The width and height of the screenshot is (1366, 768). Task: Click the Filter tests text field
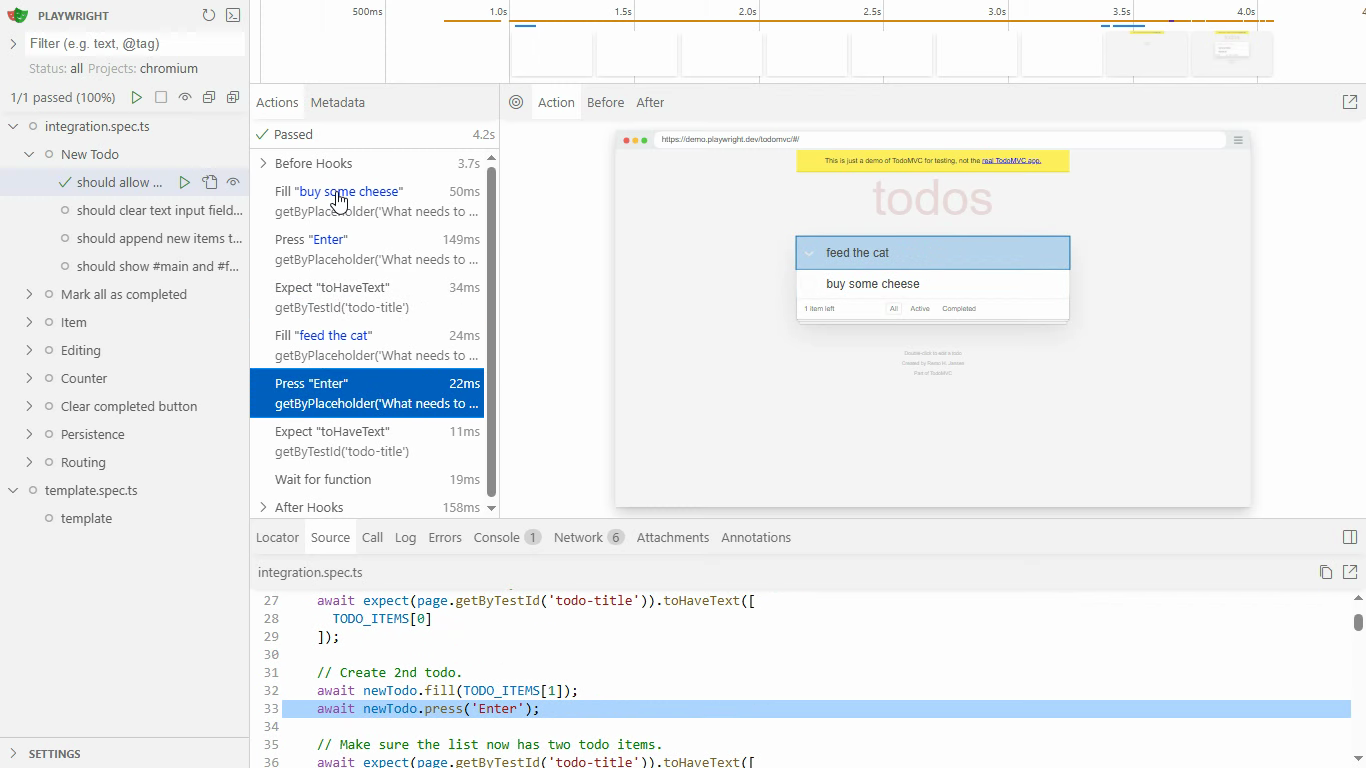coord(135,43)
